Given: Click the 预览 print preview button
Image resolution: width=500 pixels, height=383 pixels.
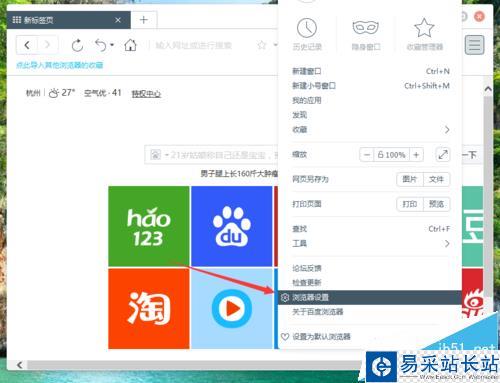Looking at the screenshot, I should pyautogui.click(x=436, y=204).
